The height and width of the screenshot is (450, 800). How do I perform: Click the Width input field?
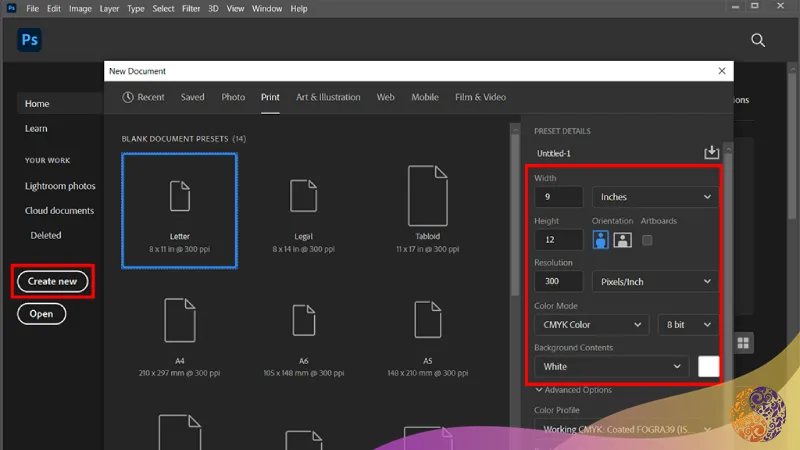tap(559, 197)
